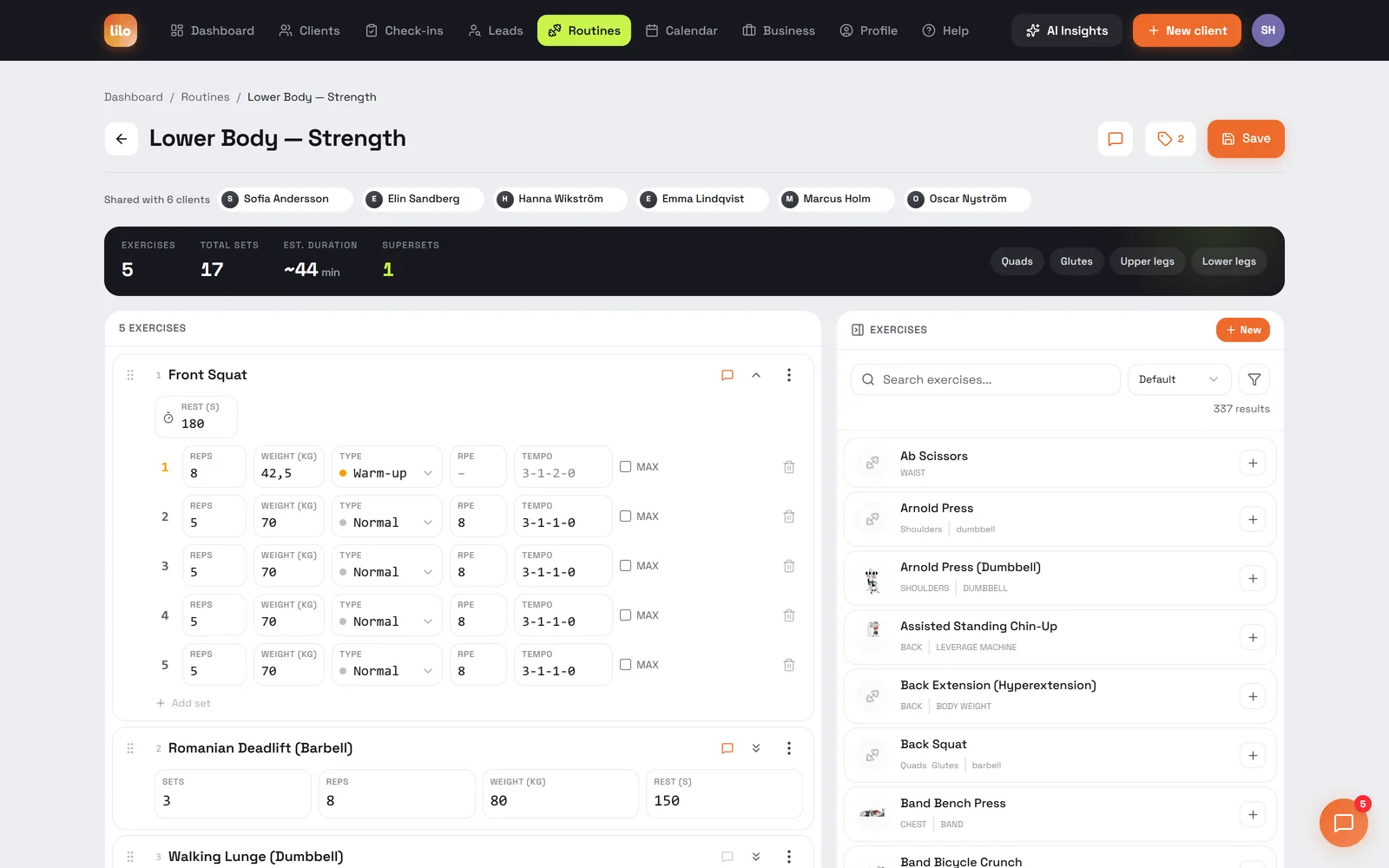The height and width of the screenshot is (868, 1389).
Task: Click the Search exercises field
Action: [x=985, y=379]
